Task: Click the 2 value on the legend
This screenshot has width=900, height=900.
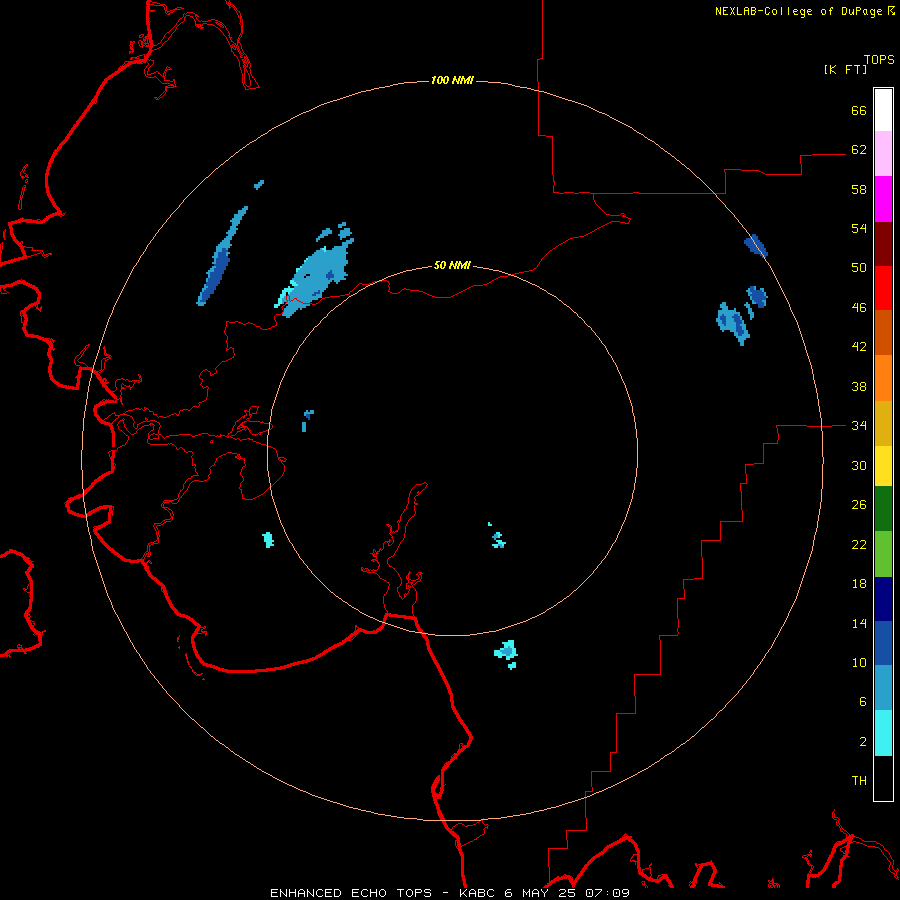Action: [863, 742]
